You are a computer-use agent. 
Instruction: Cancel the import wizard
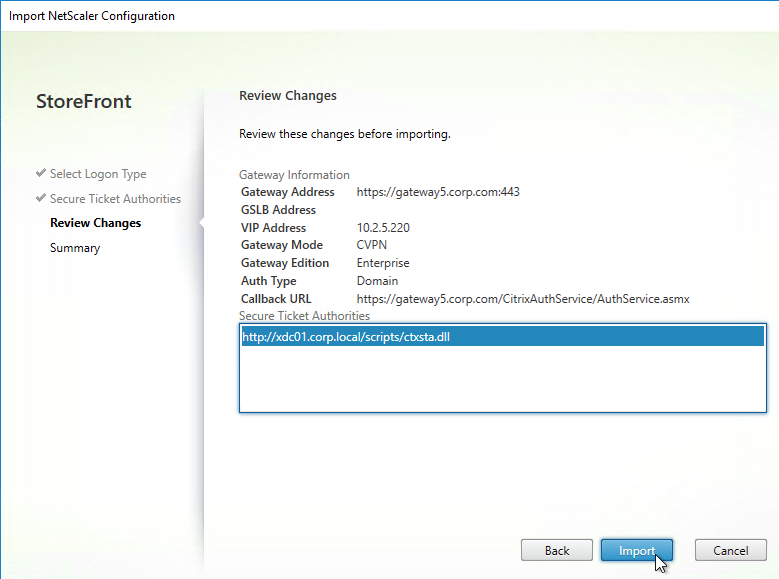730,550
